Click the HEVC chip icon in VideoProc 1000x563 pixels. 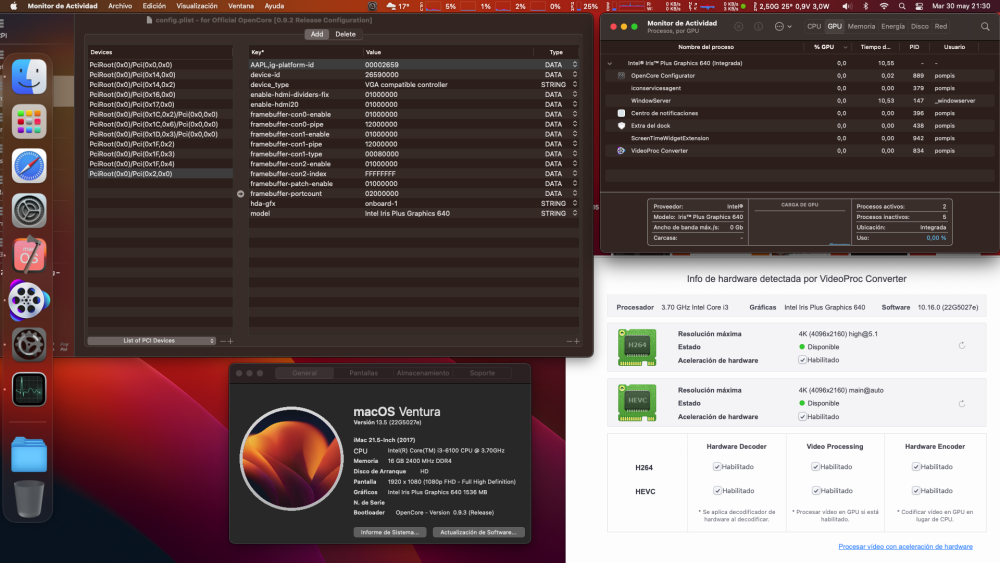[636, 402]
